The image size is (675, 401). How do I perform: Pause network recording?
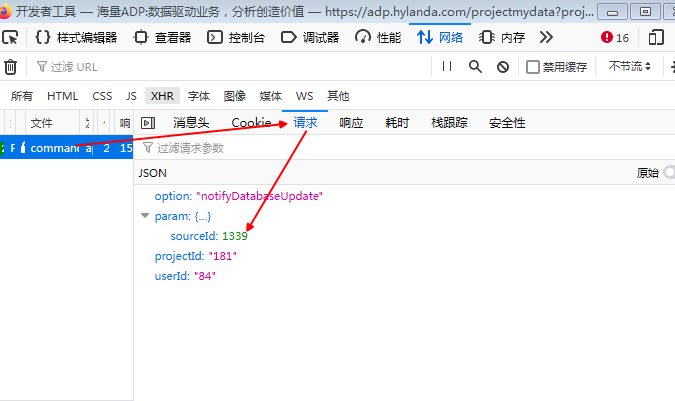447,67
